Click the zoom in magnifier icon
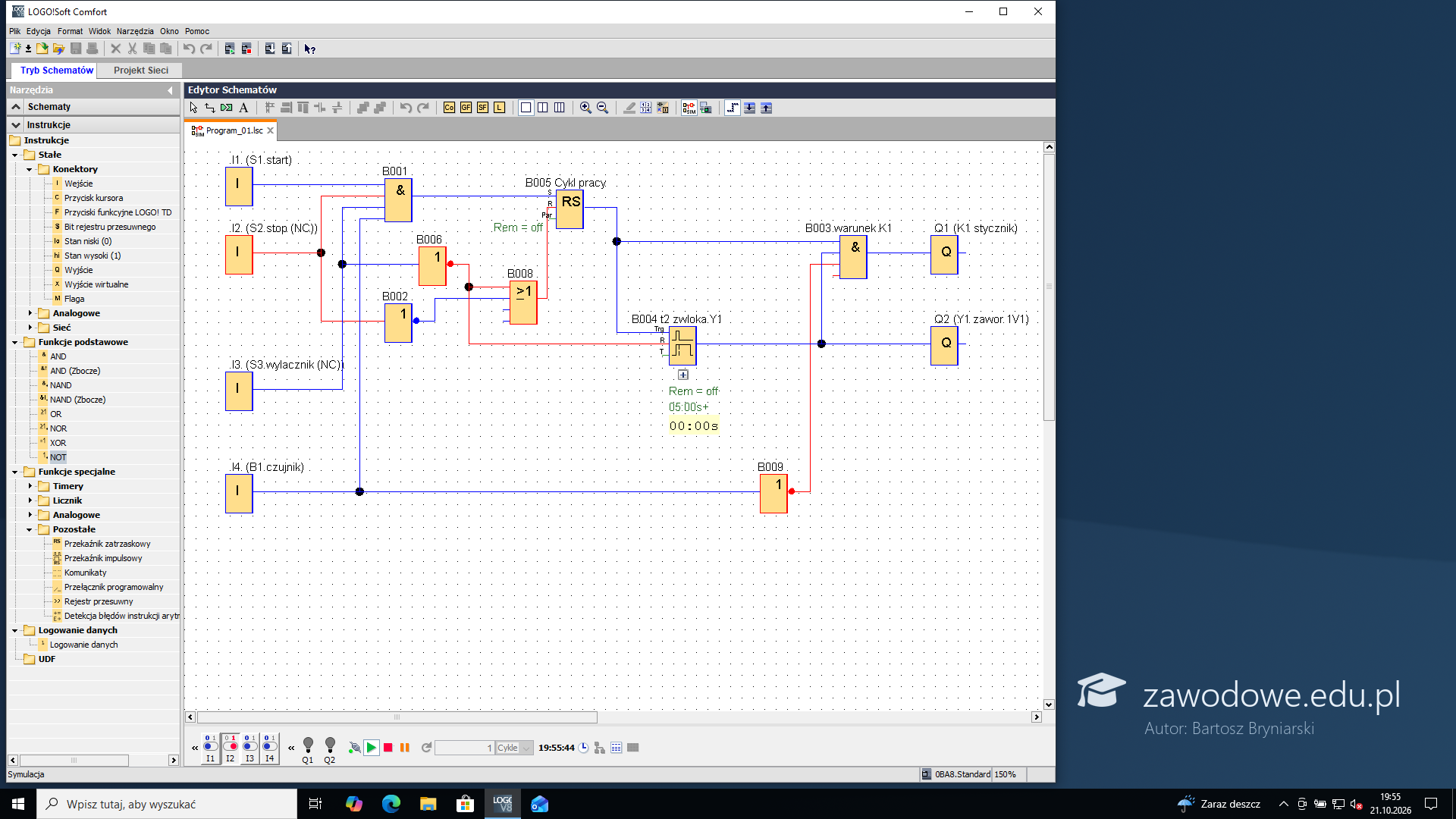This screenshot has height=819, width=1456. click(x=585, y=108)
